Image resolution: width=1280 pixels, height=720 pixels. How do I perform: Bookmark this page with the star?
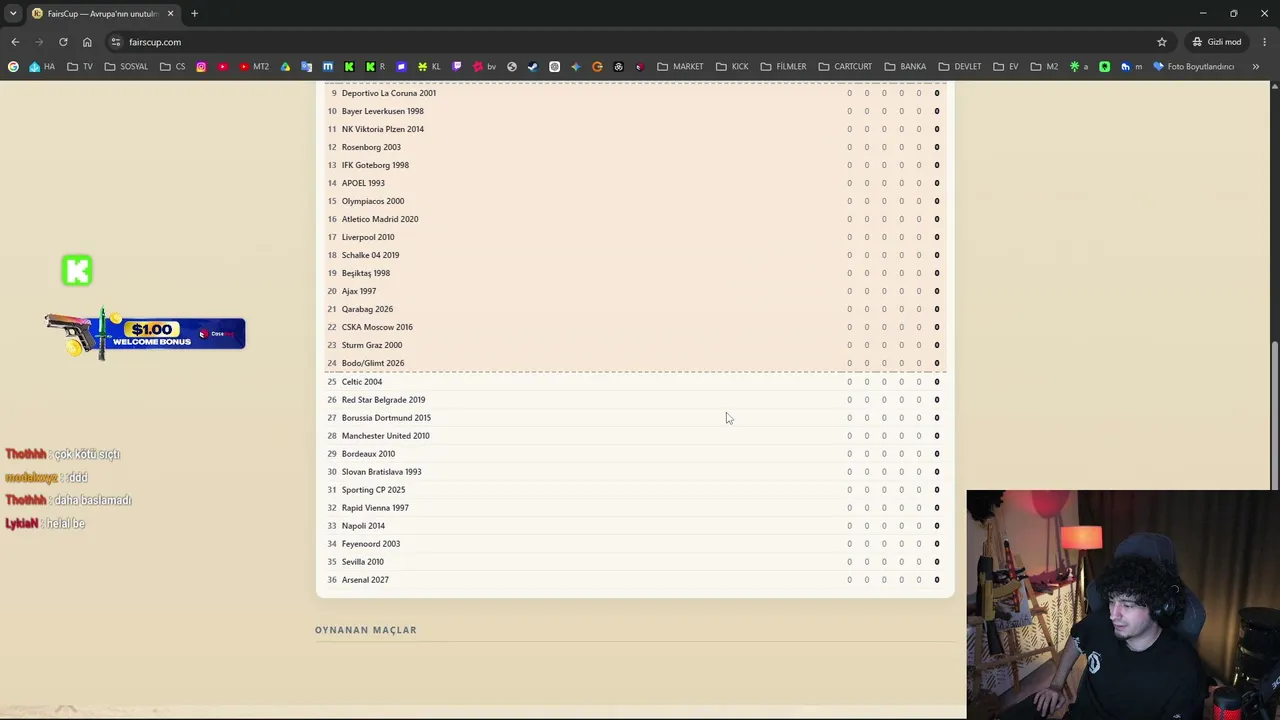(x=1162, y=42)
